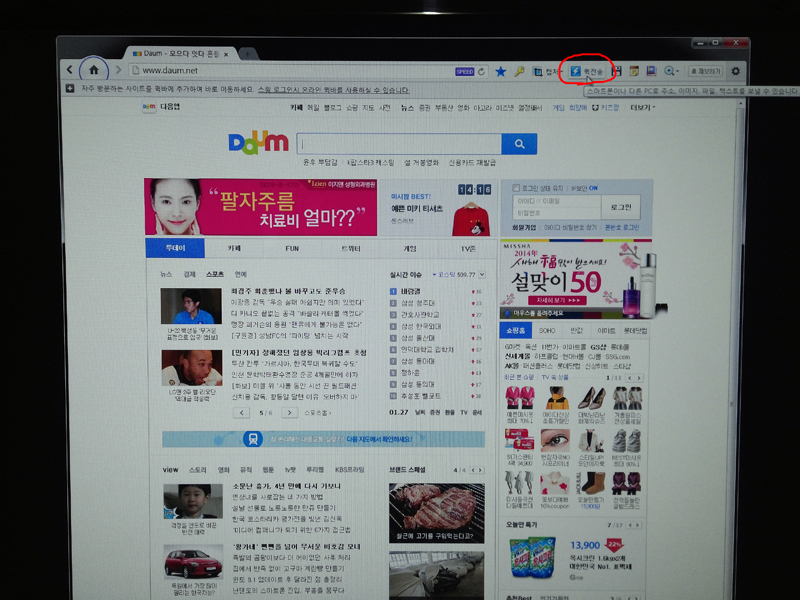800x600 pixels.
Task: Bookmark page with the blue star
Action: tap(501, 71)
